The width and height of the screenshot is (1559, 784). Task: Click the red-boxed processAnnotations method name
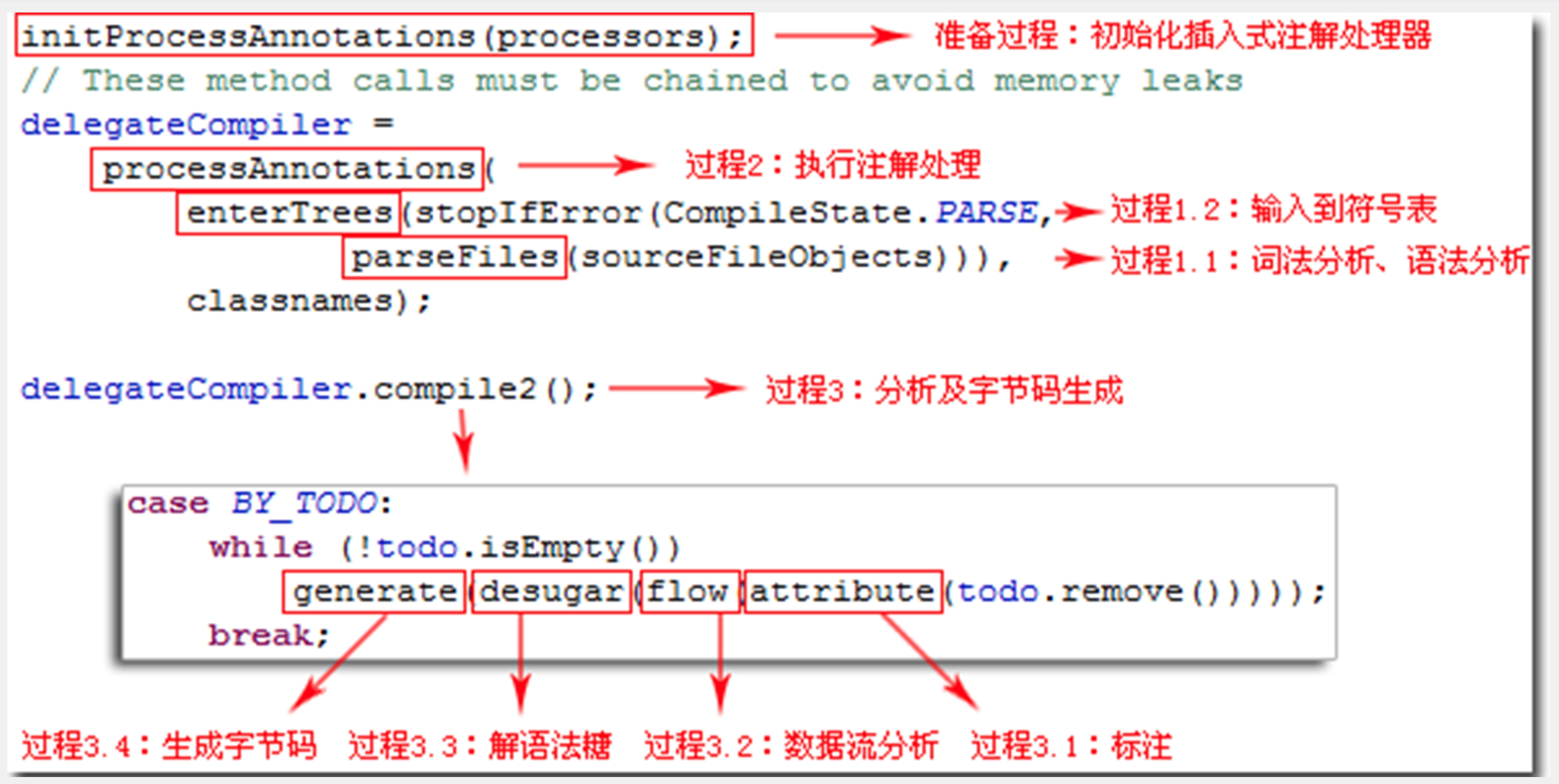(287, 168)
